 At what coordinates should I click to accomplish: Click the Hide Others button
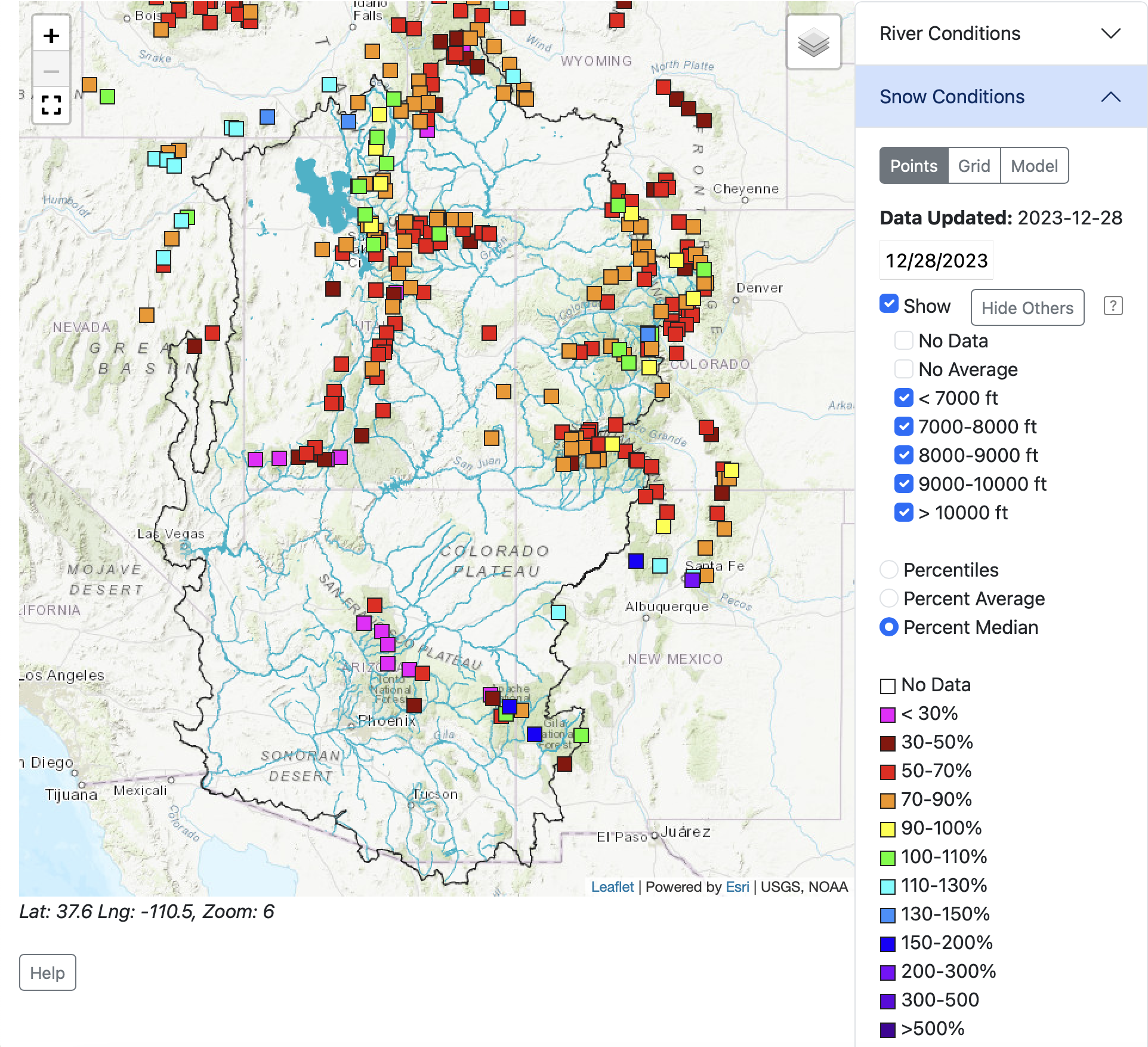coord(1027,308)
